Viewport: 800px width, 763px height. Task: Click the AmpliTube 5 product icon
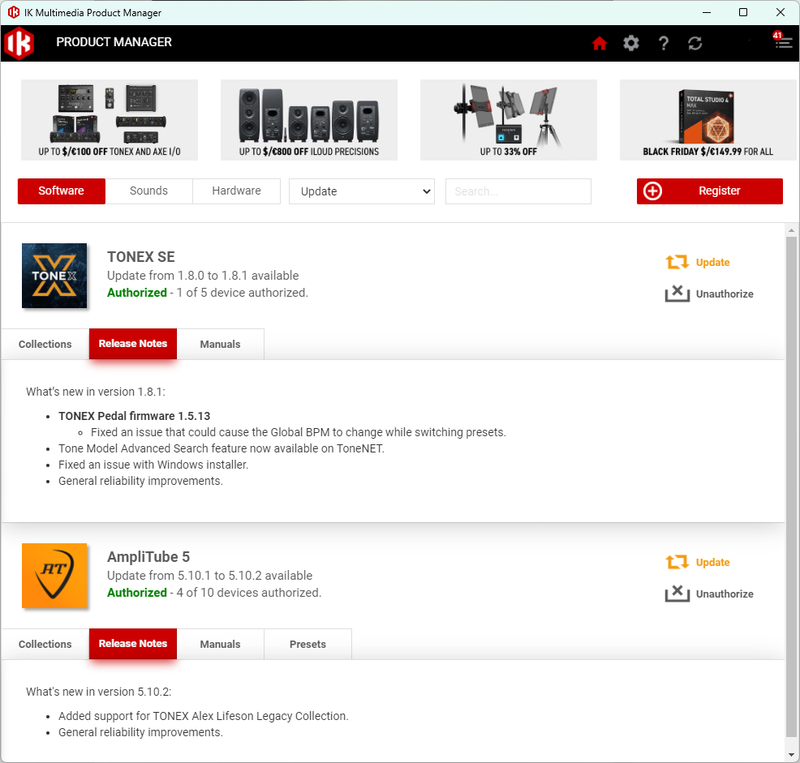pos(54,576)
